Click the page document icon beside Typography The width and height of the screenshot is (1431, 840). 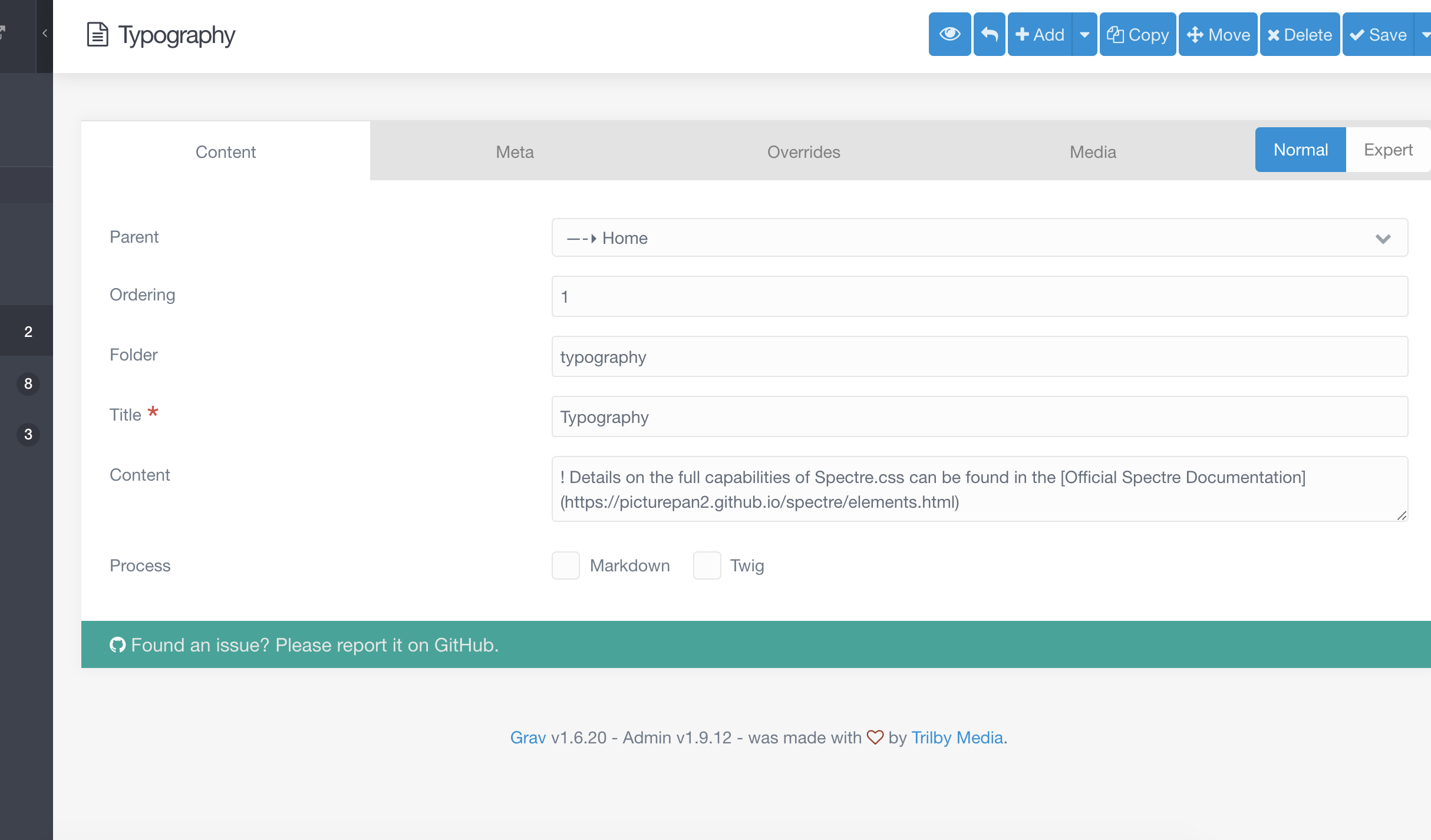[x=97, y=35]
